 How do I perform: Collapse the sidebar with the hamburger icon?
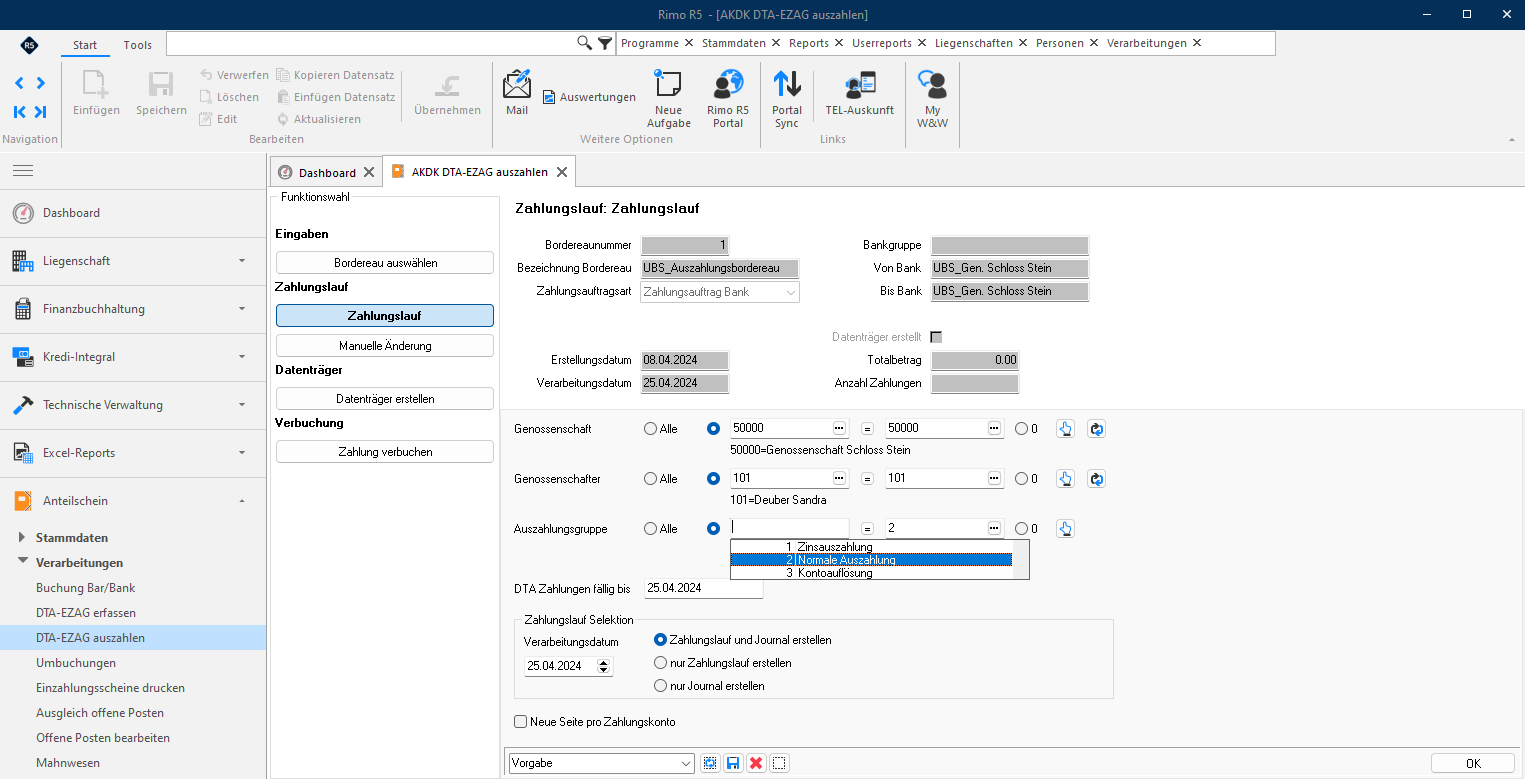[23, 171]
